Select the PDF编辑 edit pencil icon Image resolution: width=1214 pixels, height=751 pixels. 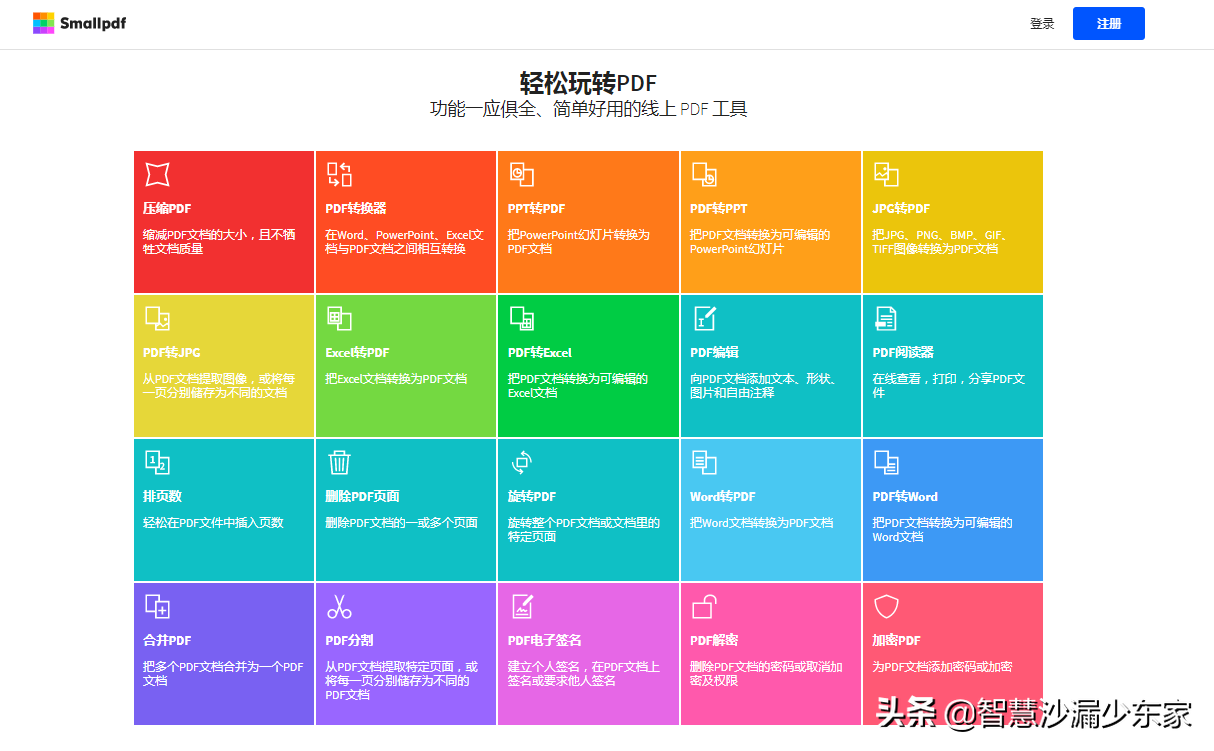pos(705,318)
